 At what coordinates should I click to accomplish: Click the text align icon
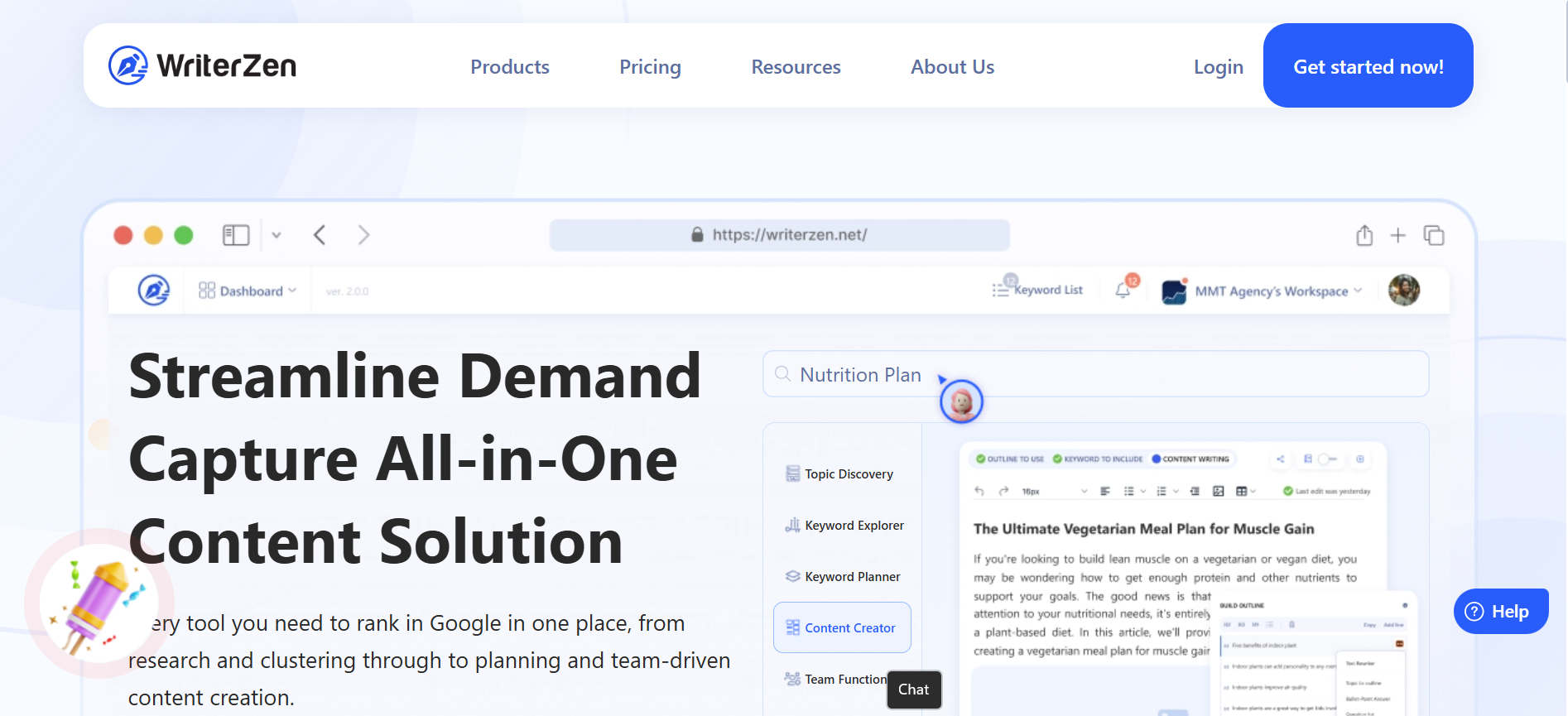(1105, 491)
